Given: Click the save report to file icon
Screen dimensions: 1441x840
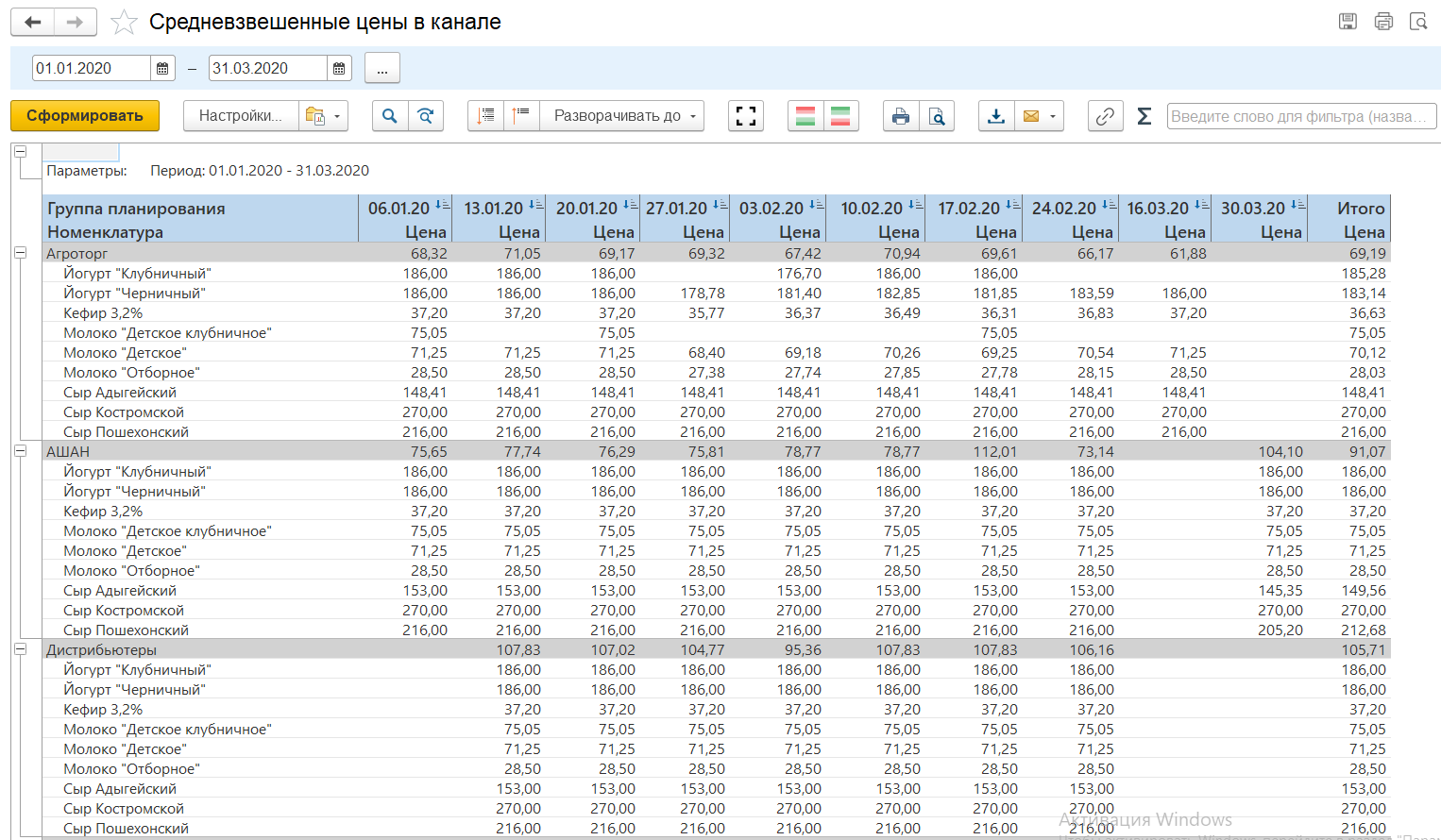Looking at the screenshot, I should coord(996,116).
